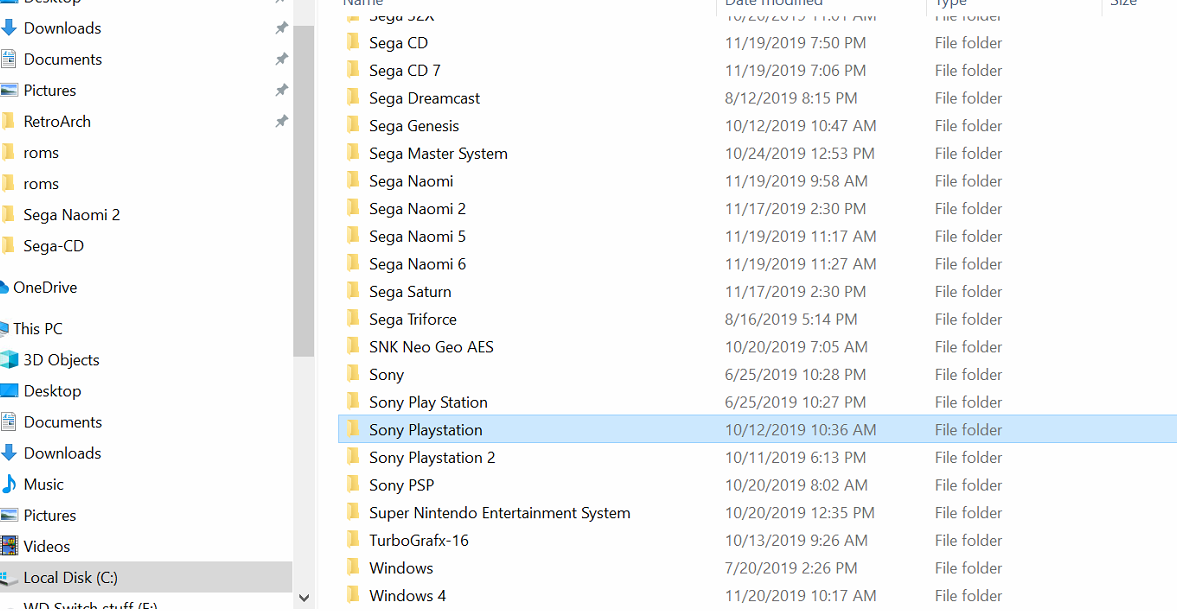Image resolution: width=1177 pixels, height=611 pixels.
Task: Click the Sega Genesis folder icon
Action: point(353,125)
